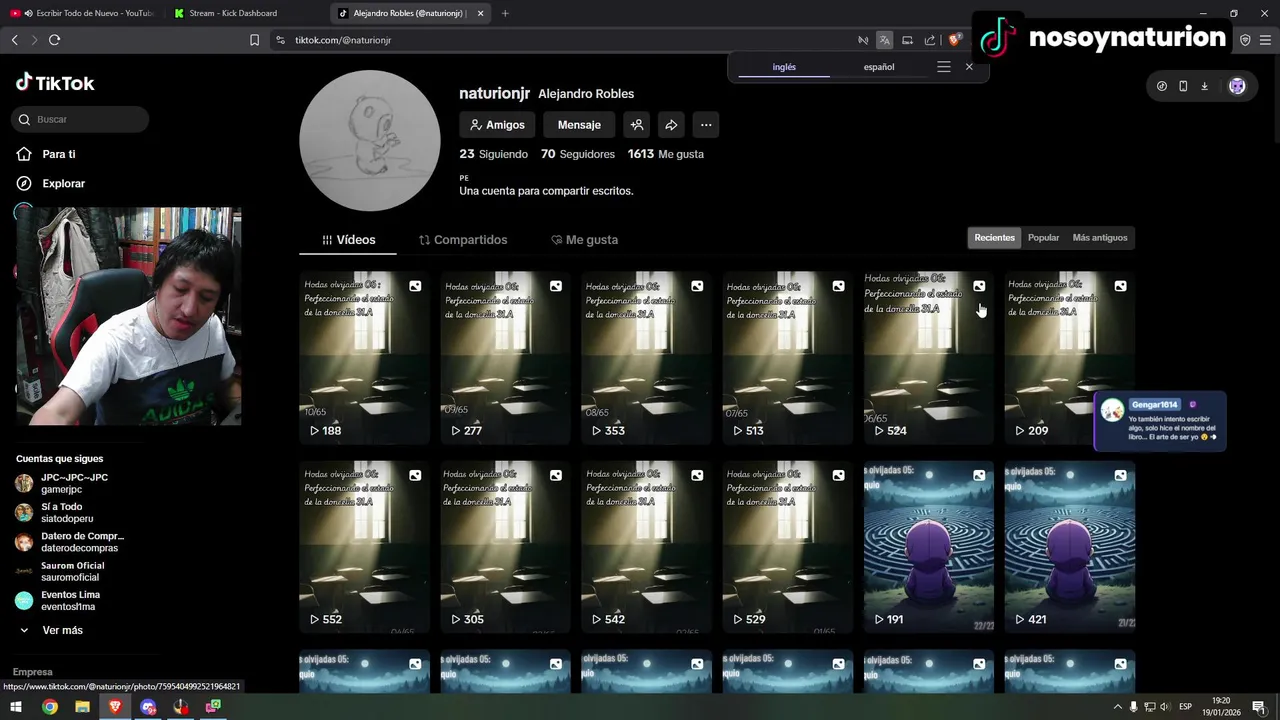
Task: Click the volume speaker tray icon
Action: [x=1165, y=707]
